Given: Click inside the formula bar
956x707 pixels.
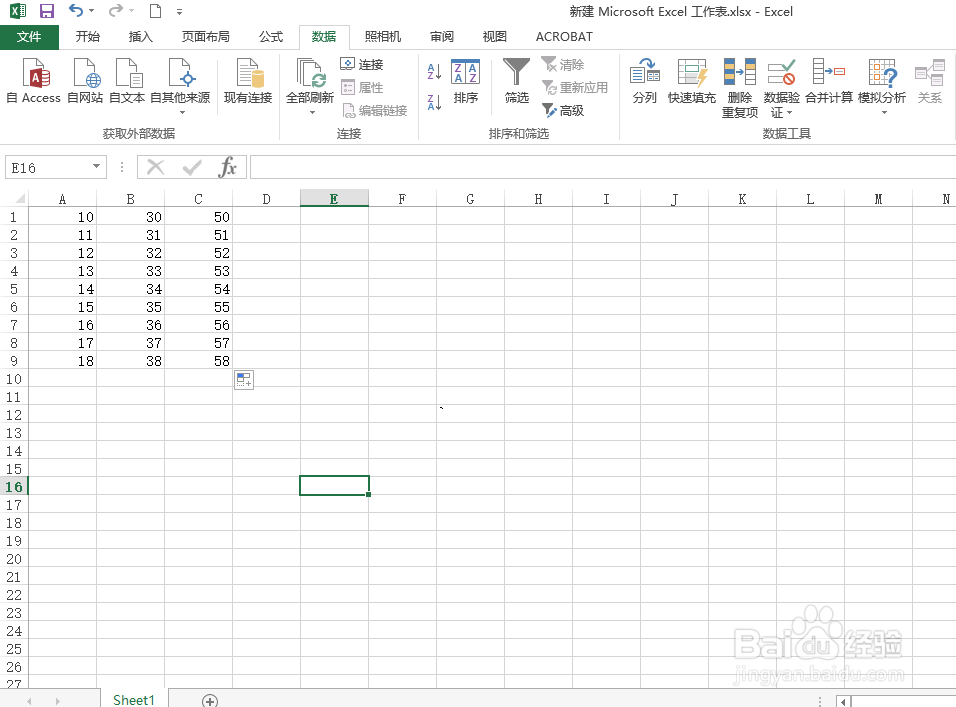Looking at the screenshot, I should [602, 167].
